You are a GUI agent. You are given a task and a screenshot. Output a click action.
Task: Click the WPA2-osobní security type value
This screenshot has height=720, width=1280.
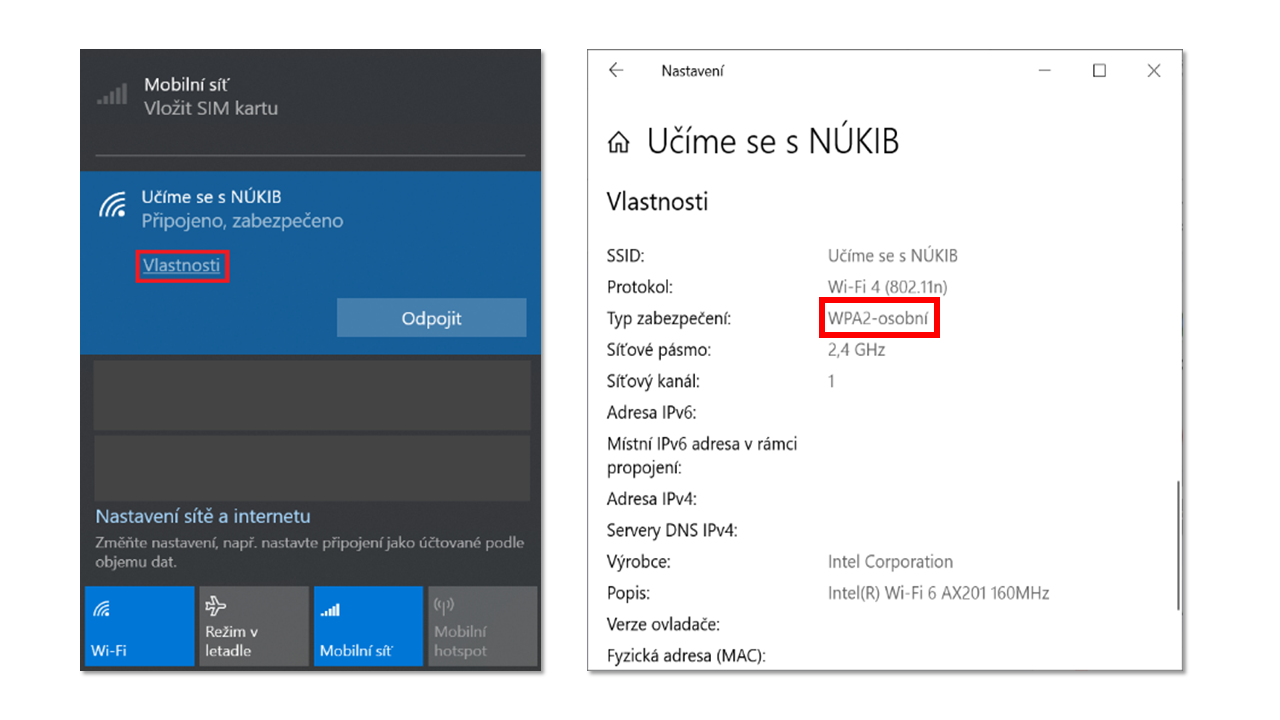coord(878,319)
